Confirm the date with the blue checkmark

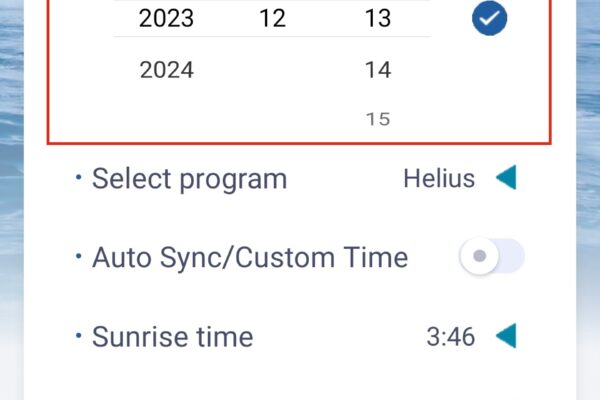coord(489,18)
